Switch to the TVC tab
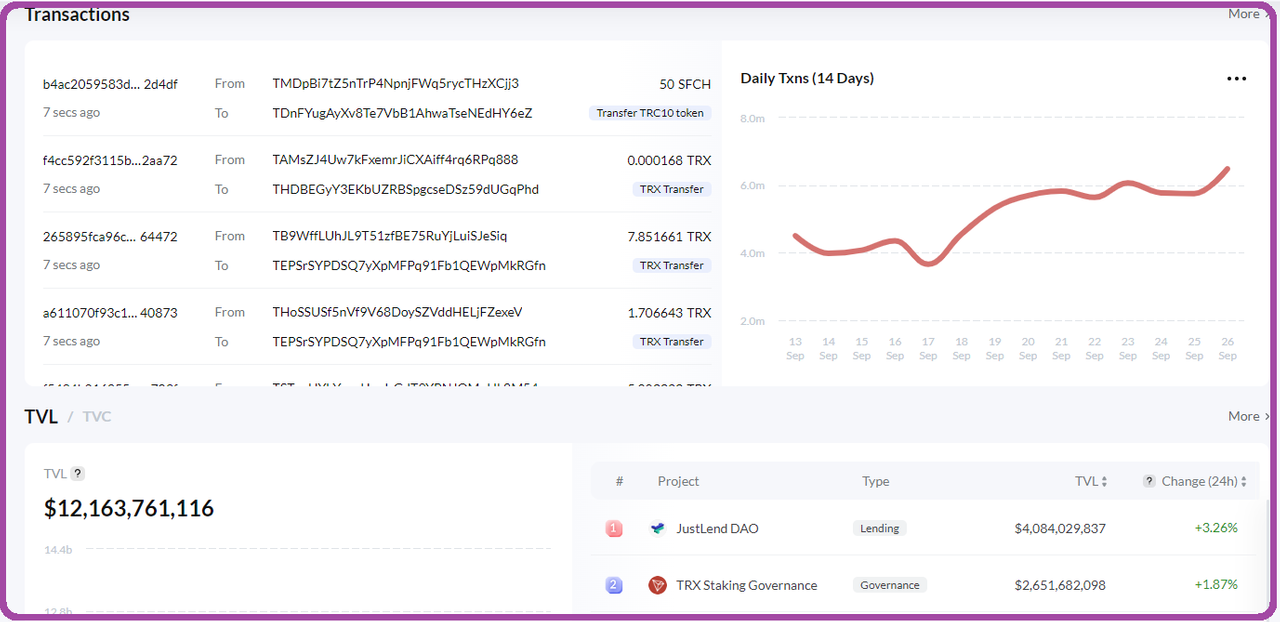The image size is (1280, 622). (97, 416)
